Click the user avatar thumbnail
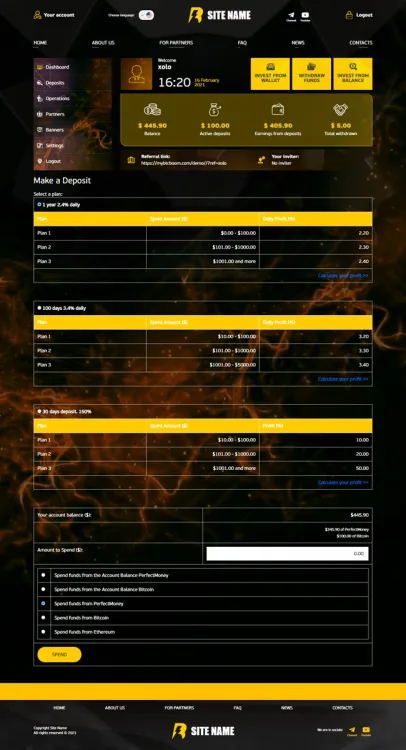The width and height of the screenshot is (406, 750). [136, 74]
